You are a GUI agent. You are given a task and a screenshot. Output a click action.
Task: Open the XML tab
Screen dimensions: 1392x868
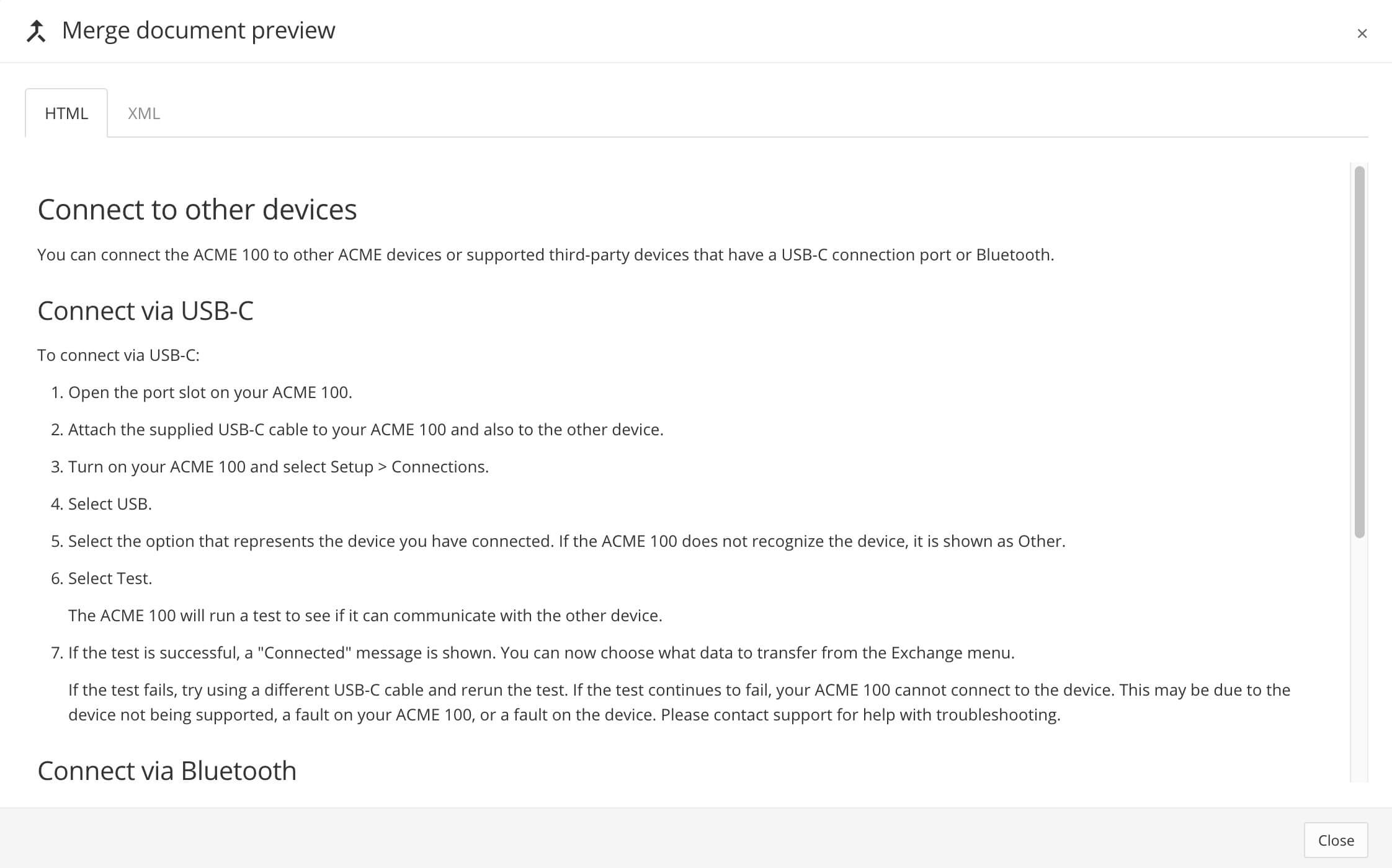click(144, 113)
